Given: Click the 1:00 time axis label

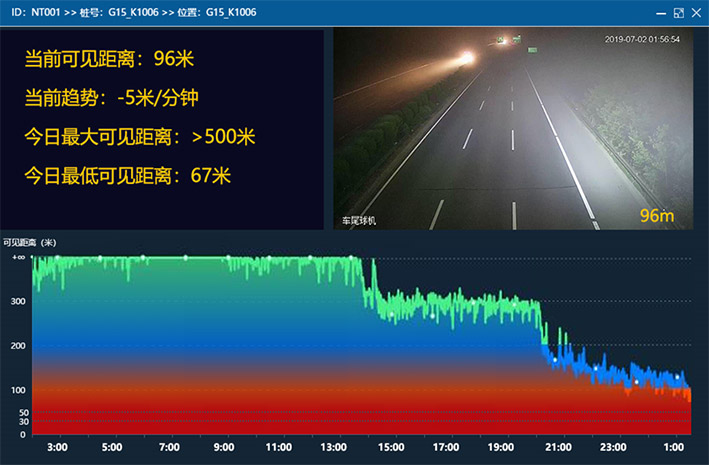Looking at the screenshot, I should pos(672,447).
